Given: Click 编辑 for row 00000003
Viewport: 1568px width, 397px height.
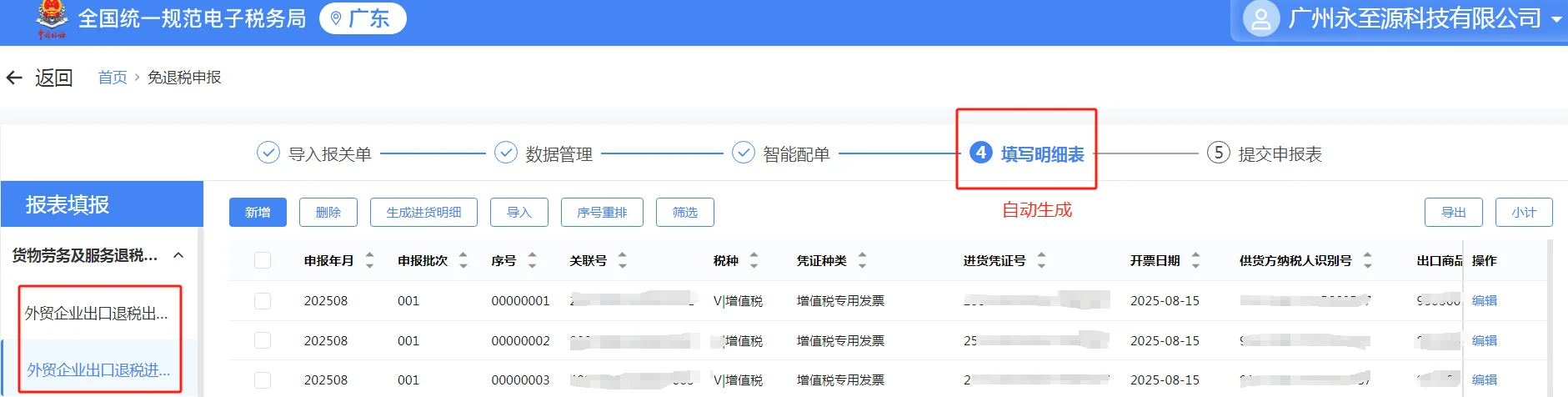Looking at the screenshot, I should pos(1485,379).
